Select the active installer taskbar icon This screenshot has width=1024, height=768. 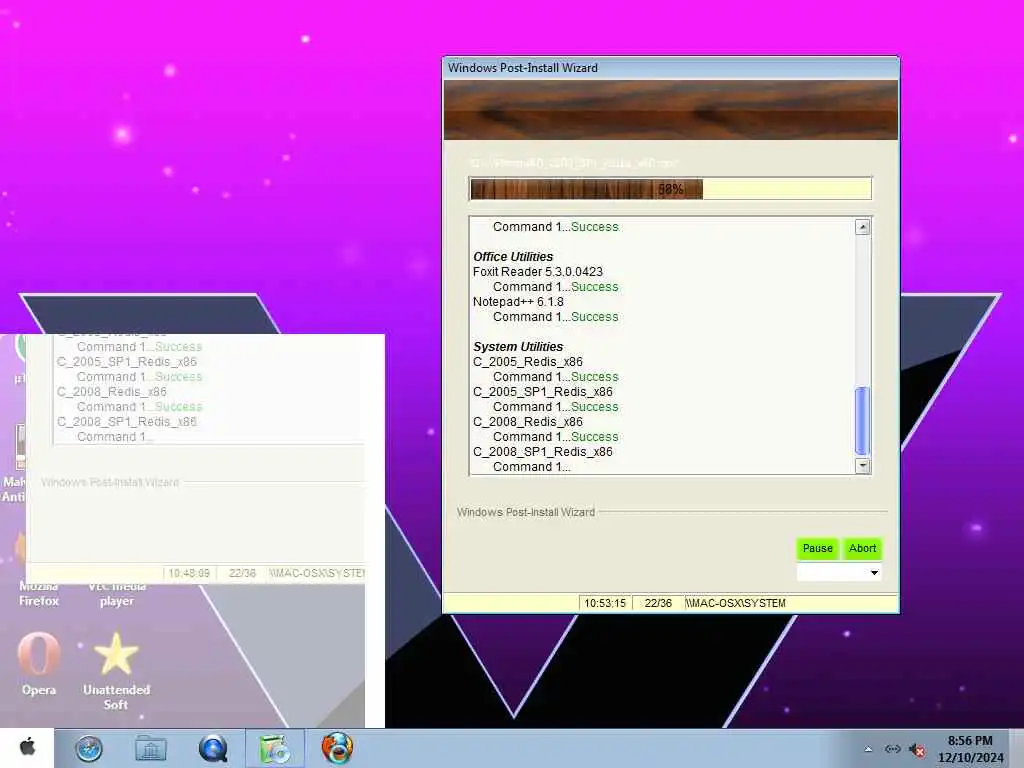(x=275, y=748)
